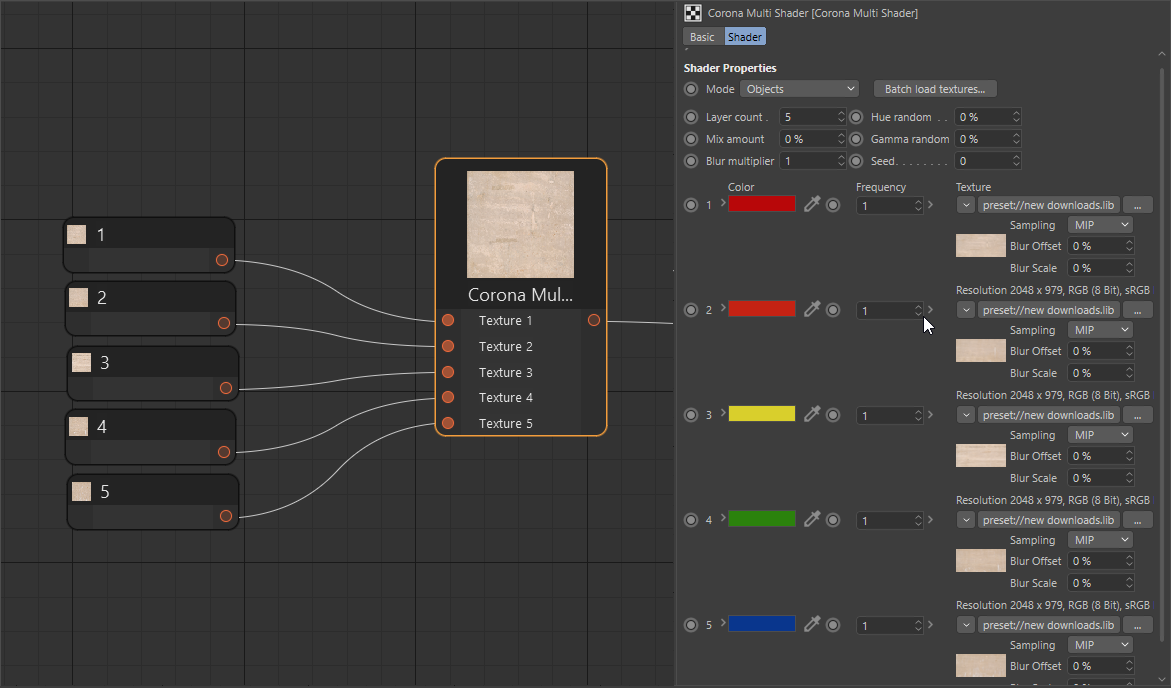
Task: Click the node 1 texture icon
Action: (76, 235)
